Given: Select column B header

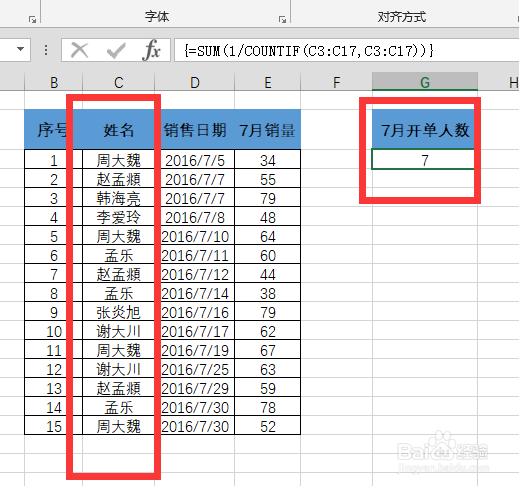Looking at the screenshot, I should [x=54, y=82].
